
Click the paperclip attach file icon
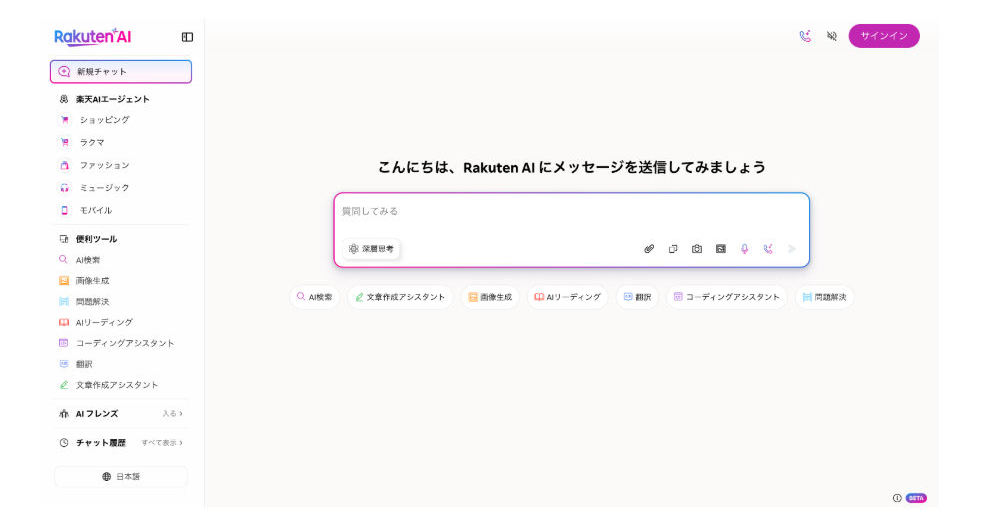pyautogui.click(x=649, y=249)
